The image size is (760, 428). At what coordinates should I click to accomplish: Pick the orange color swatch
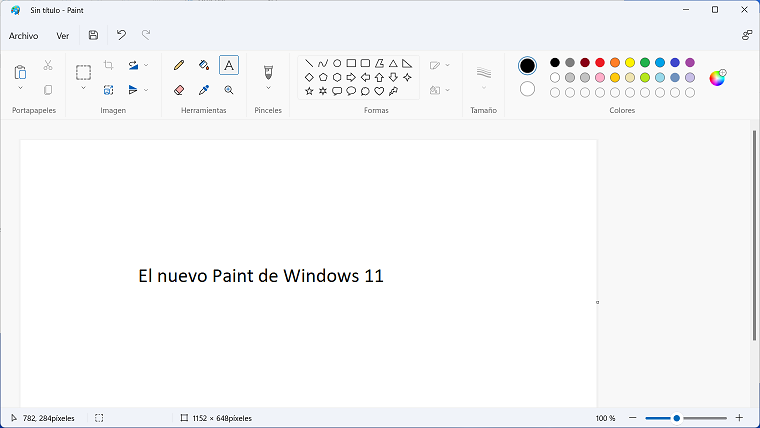(x=615, y=63)
